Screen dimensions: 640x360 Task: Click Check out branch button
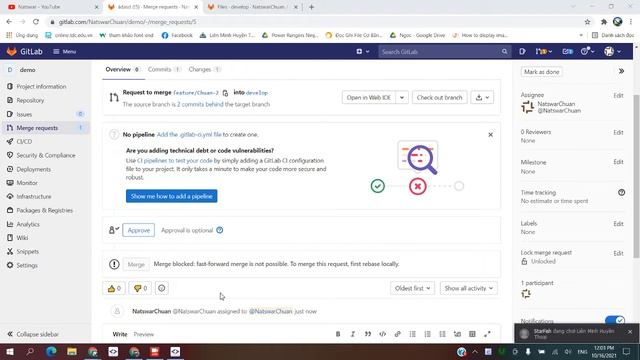coord(439,98)
